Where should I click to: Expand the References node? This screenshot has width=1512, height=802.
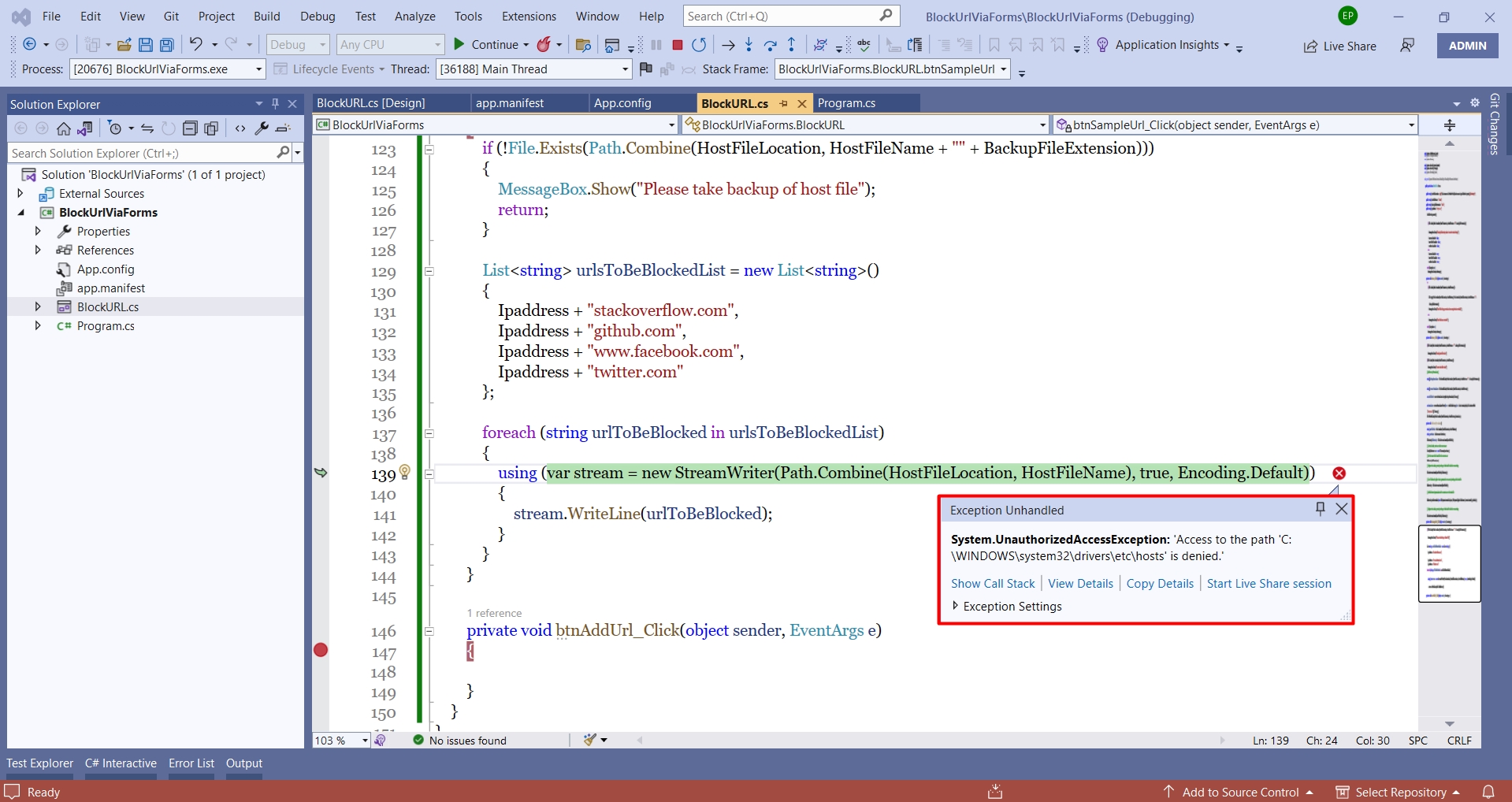[x=37, y=250]
